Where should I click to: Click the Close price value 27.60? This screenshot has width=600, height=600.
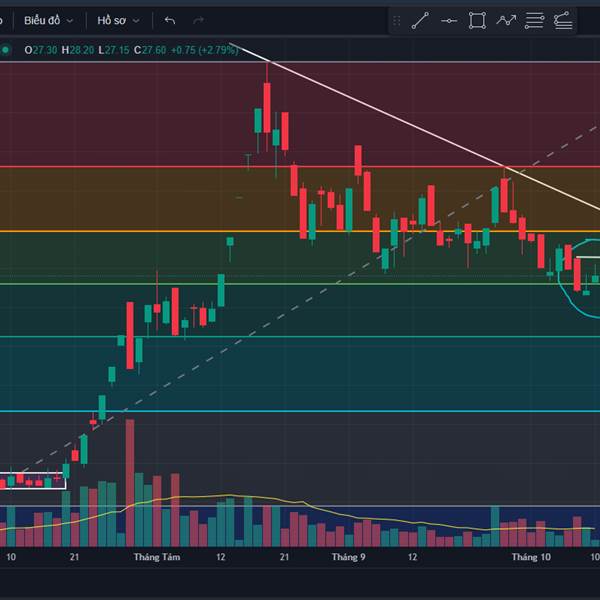(x=154, y=50)
